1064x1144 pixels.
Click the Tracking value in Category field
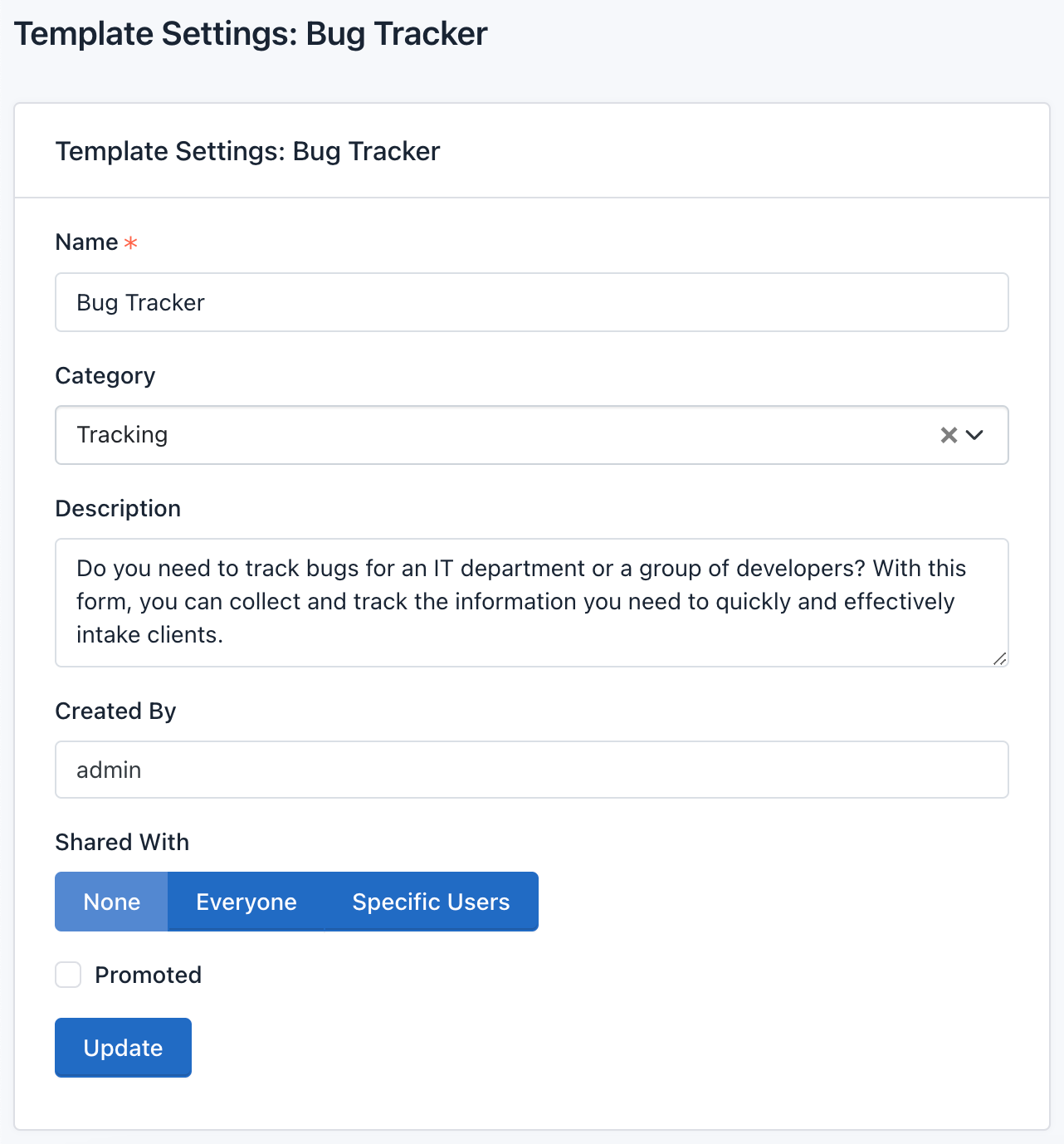[123, 435]
